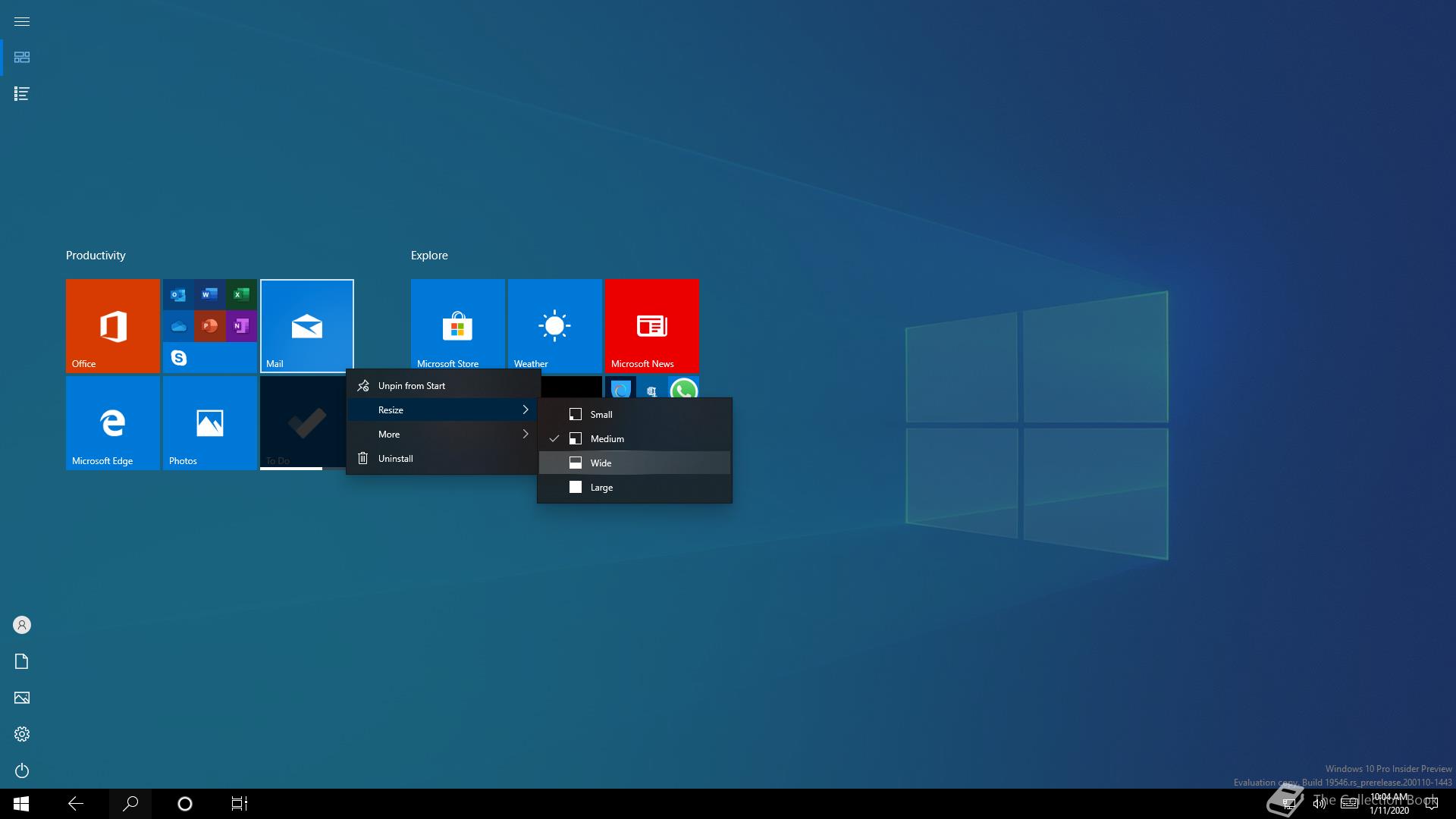This screenshot has width=1456, height=819.
Task: Open taskbar Search
Action: pos(130,804)
